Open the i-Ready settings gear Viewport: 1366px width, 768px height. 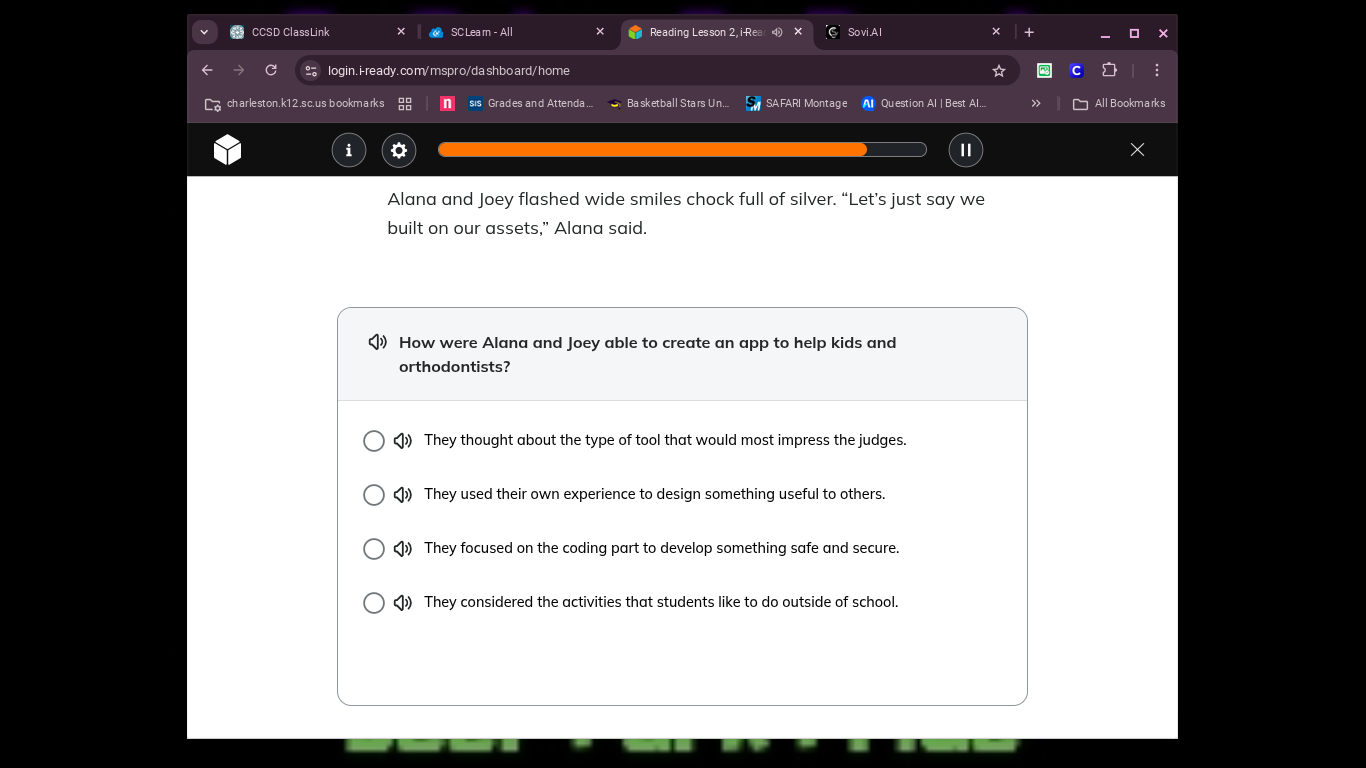pyautogui.click(x=399, y=150)
